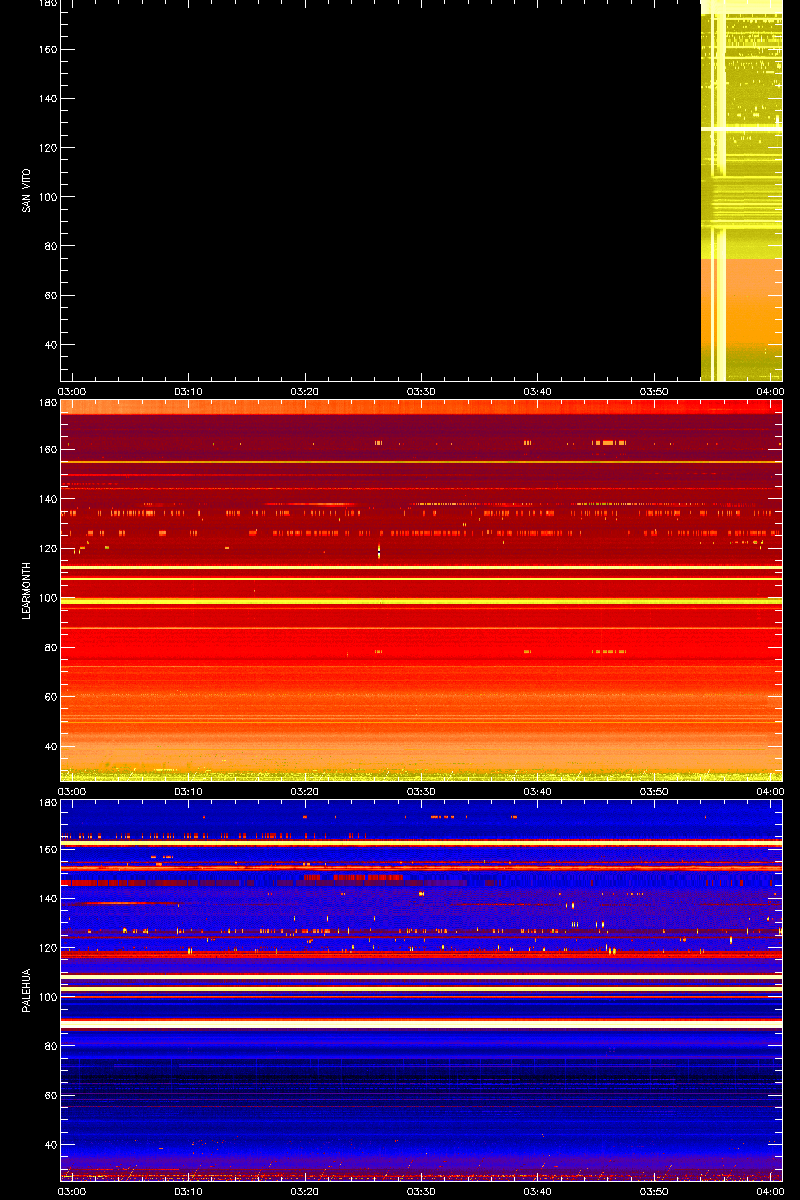Click the 120 frequency tick on San Vito axis
Image resolution: width=800 pixels, height=1200 pixels.
tap(47, 148)
